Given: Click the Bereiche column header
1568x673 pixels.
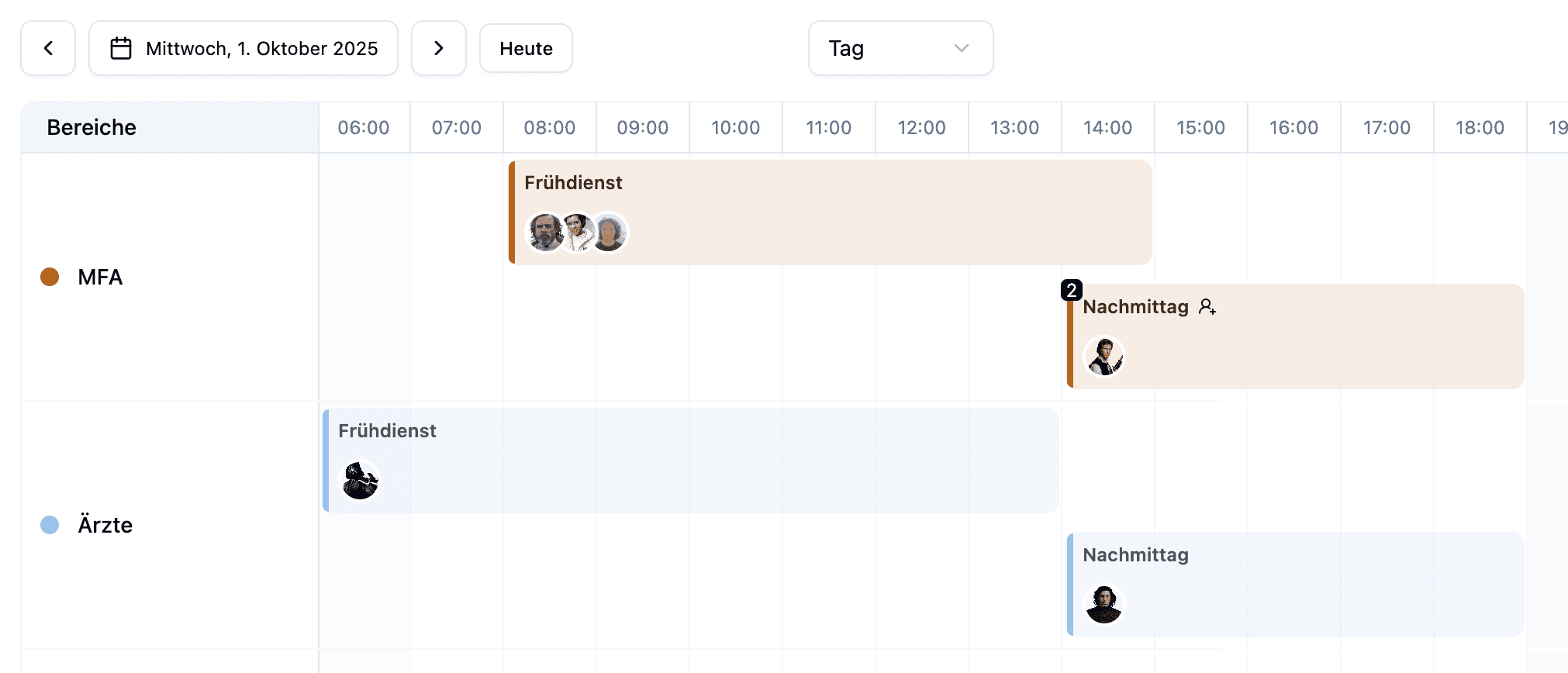Looking at the screenshot, I should (x=92, y=128).
